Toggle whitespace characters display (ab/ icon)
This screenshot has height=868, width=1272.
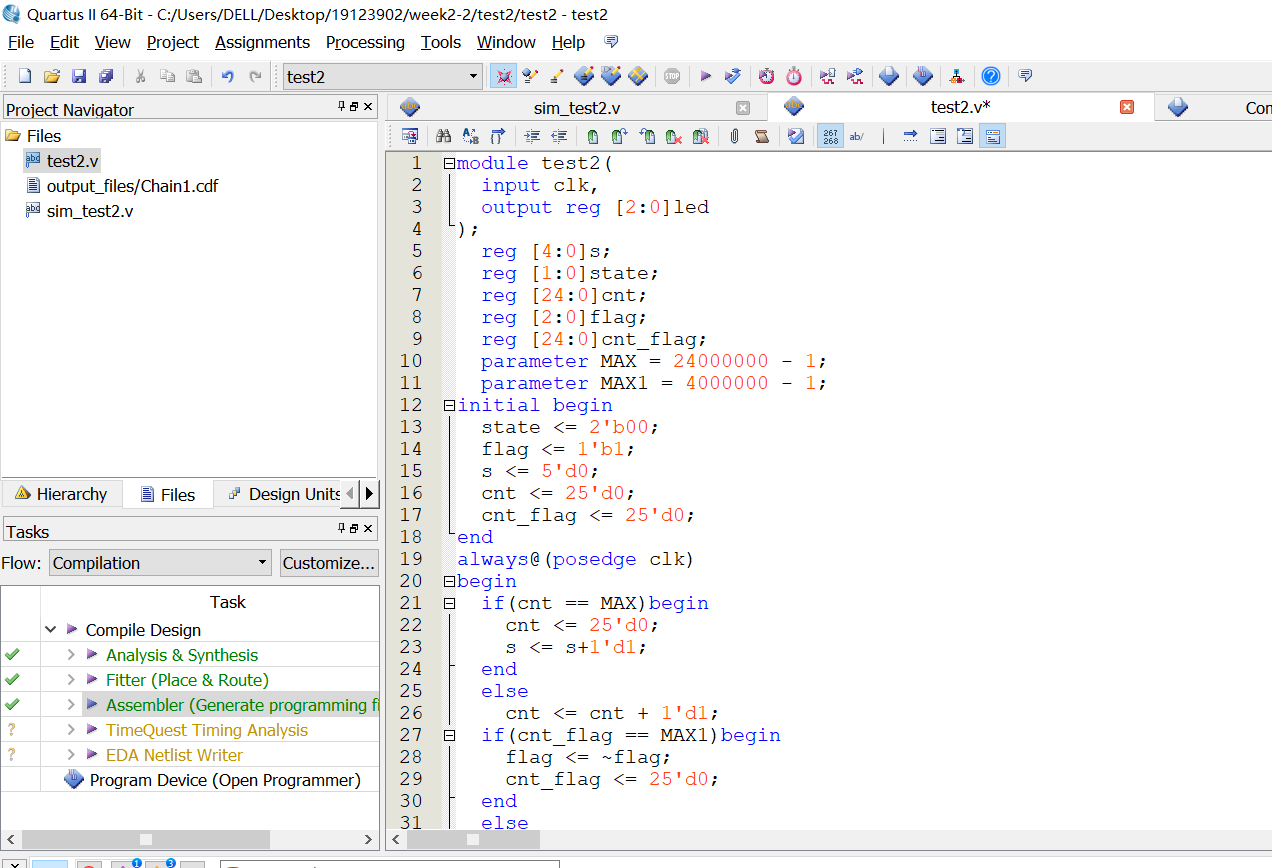[857, 136]
